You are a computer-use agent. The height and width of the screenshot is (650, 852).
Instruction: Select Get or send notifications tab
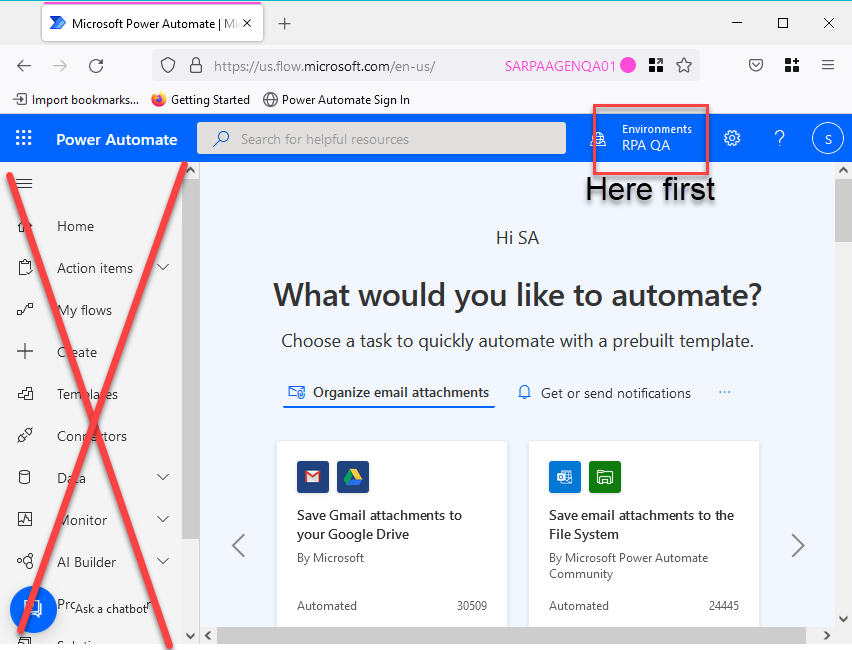604,393
